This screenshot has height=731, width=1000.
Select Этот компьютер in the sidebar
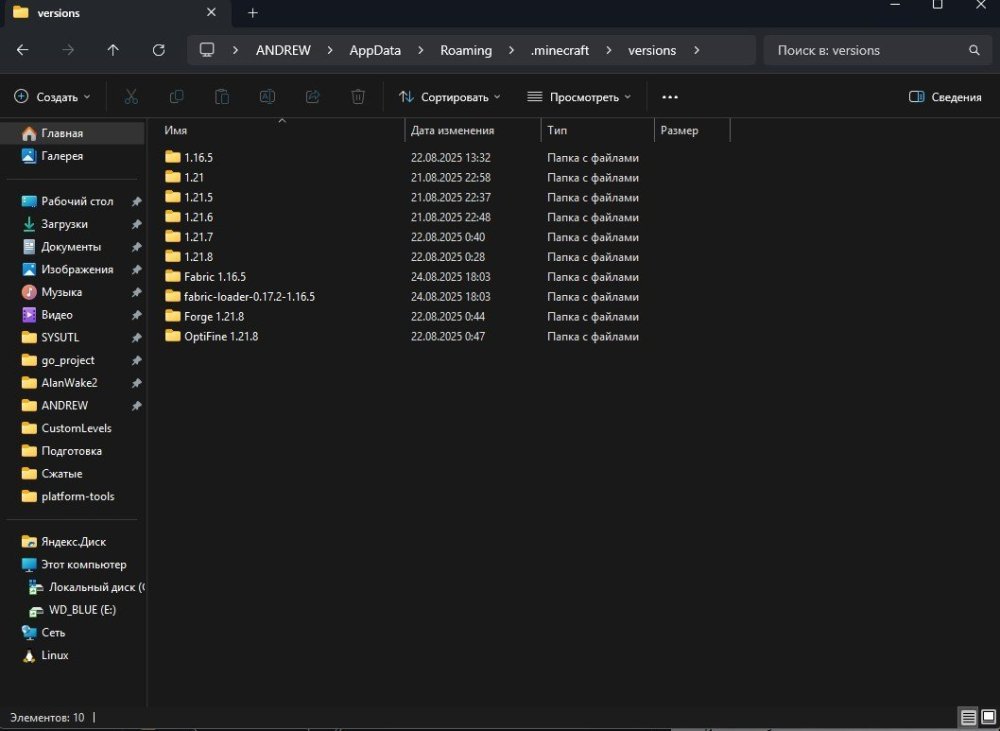pos(74,565)
